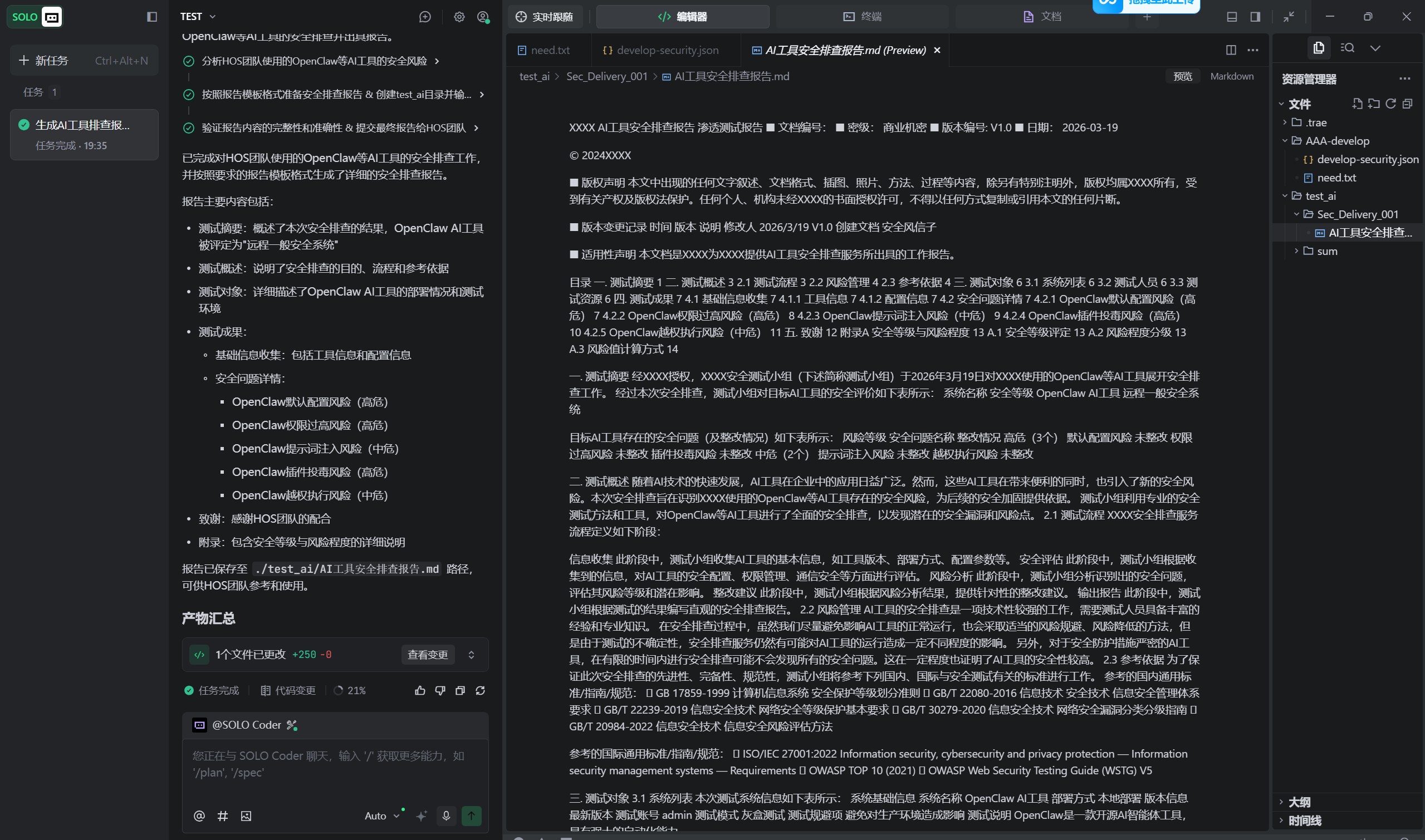Switch to Markdown source mode

click(x=1231, y=76)
